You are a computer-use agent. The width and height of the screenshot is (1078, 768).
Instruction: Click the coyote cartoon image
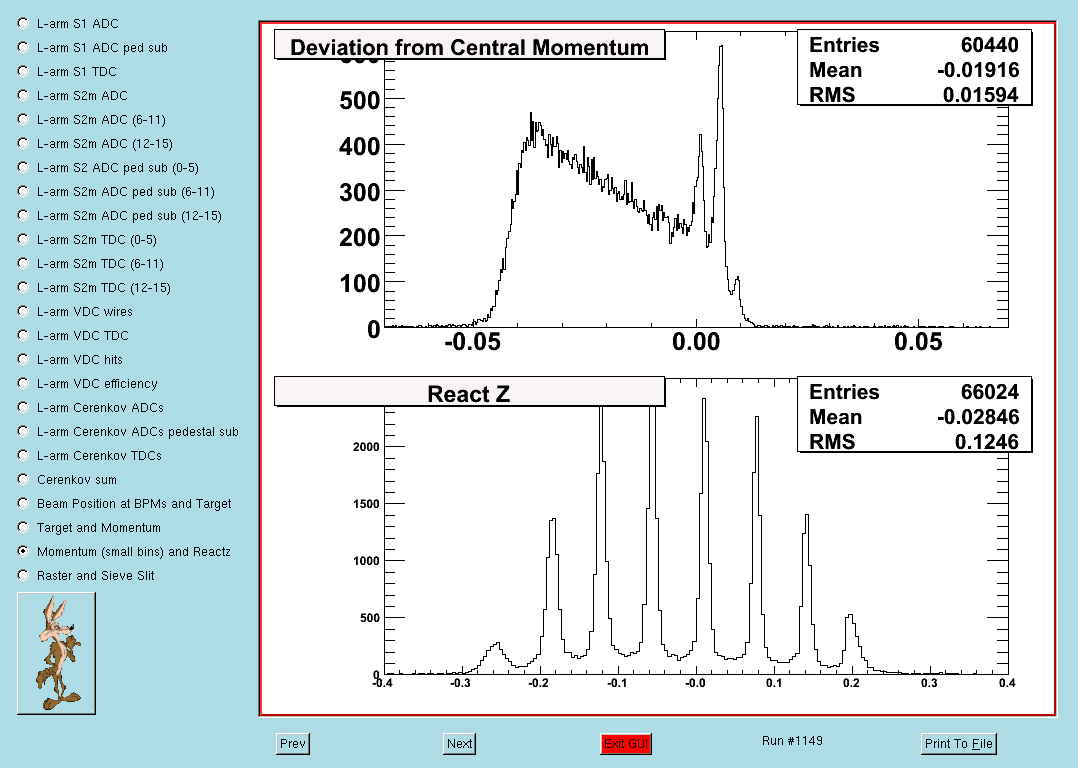(56, 653)
